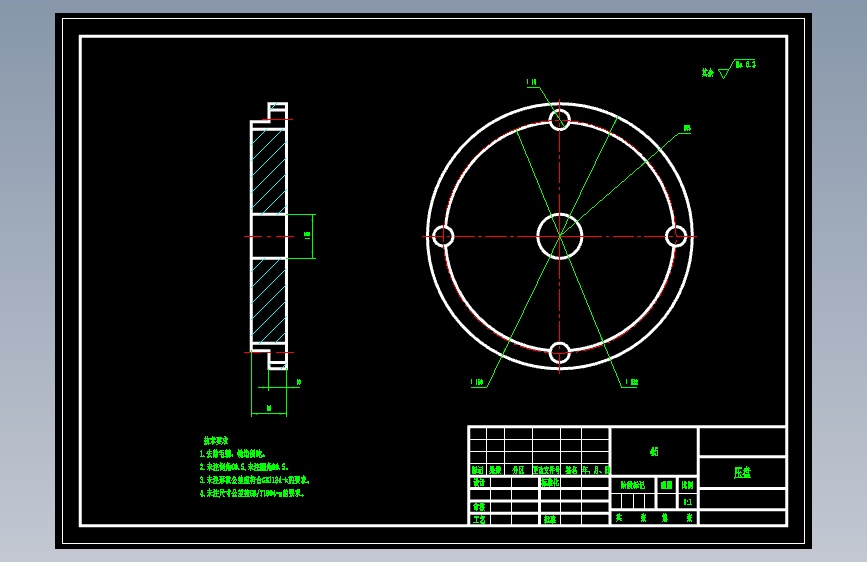Click the blank drawing number cell below 压盘

743,499
